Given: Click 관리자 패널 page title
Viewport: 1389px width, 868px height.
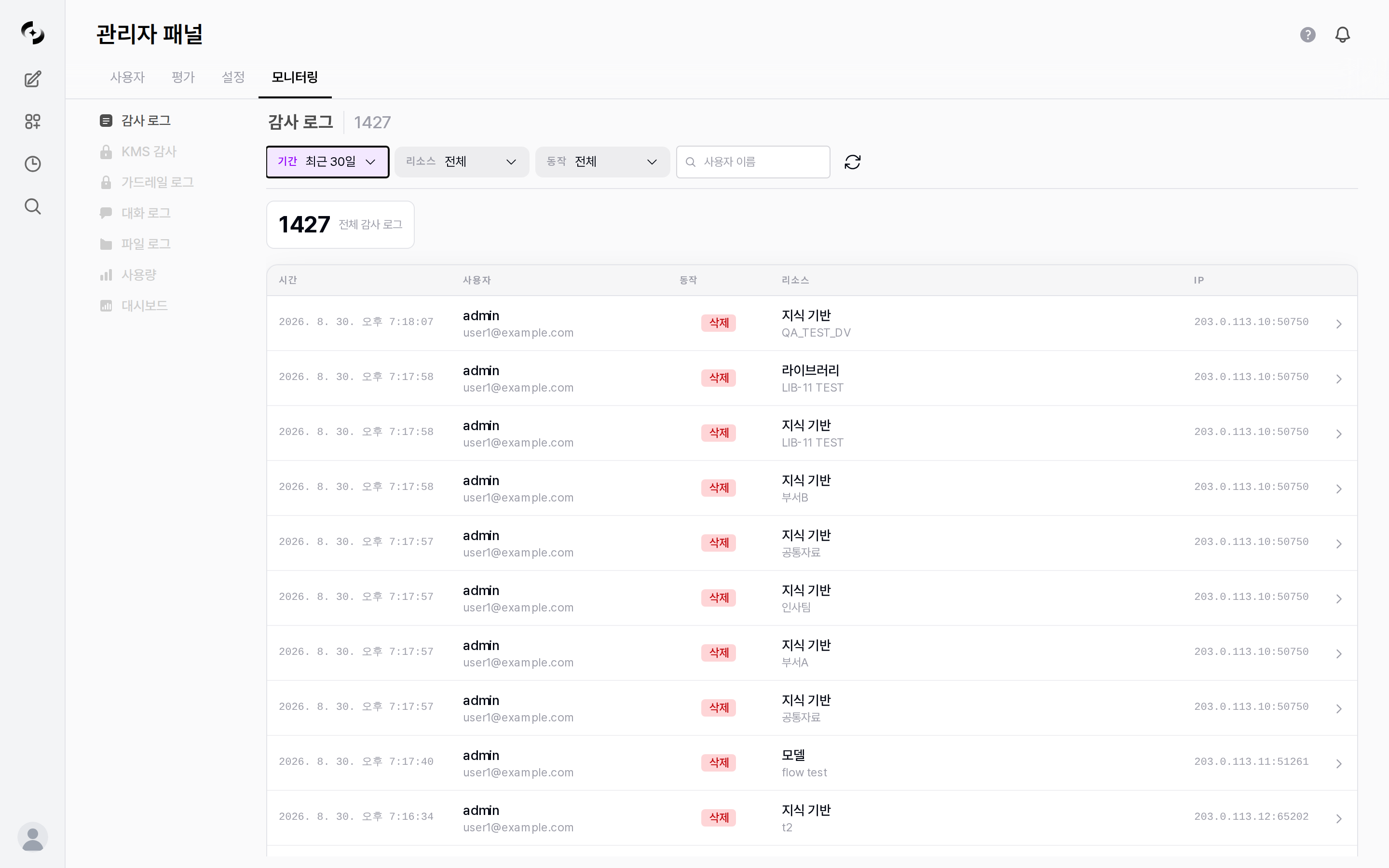Looking at the screenshot, I should click(149, 34).
